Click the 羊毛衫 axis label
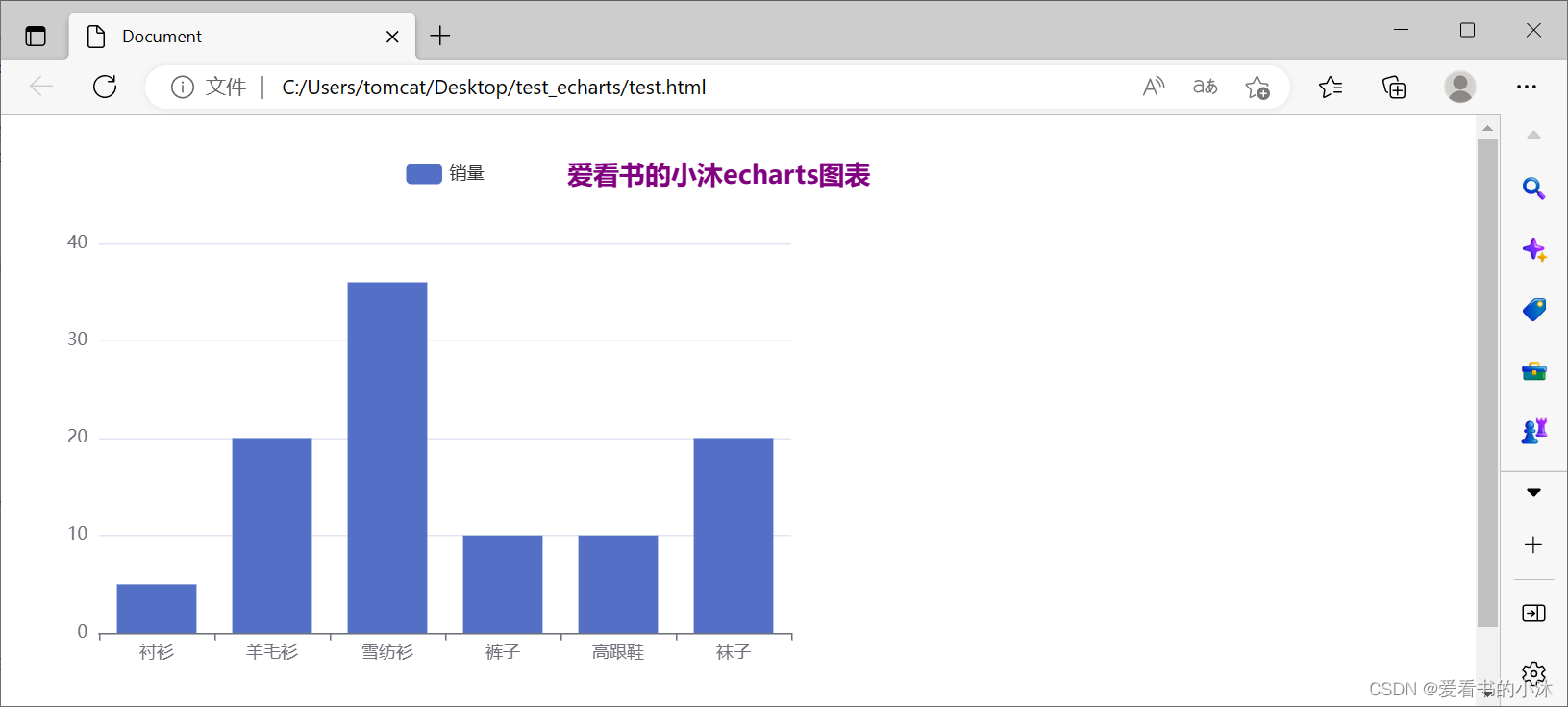The width and height of the screenshot is (1568, 707). click(272, 652)
